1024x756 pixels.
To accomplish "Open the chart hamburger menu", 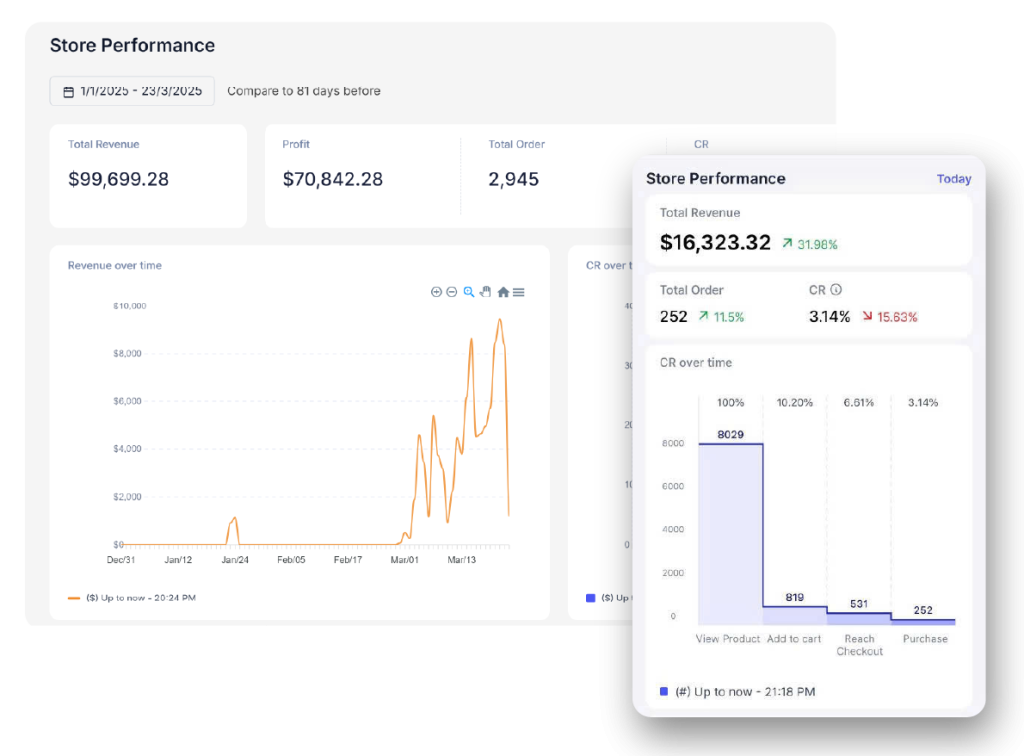I will click(518, 292).
